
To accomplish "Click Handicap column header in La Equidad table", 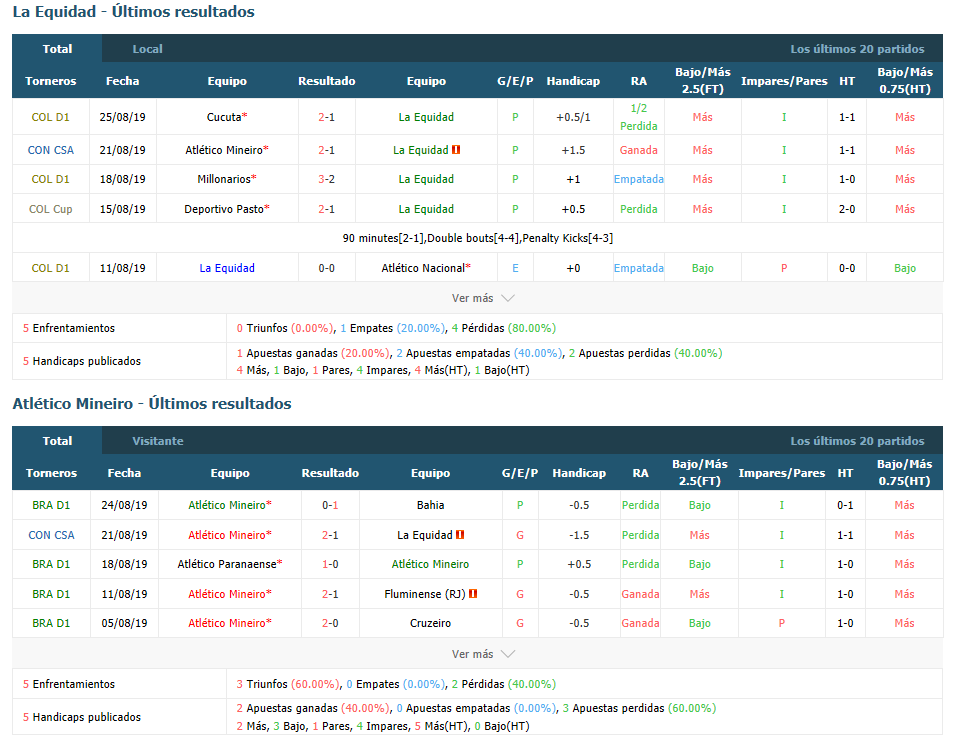I will pos(573,81).
